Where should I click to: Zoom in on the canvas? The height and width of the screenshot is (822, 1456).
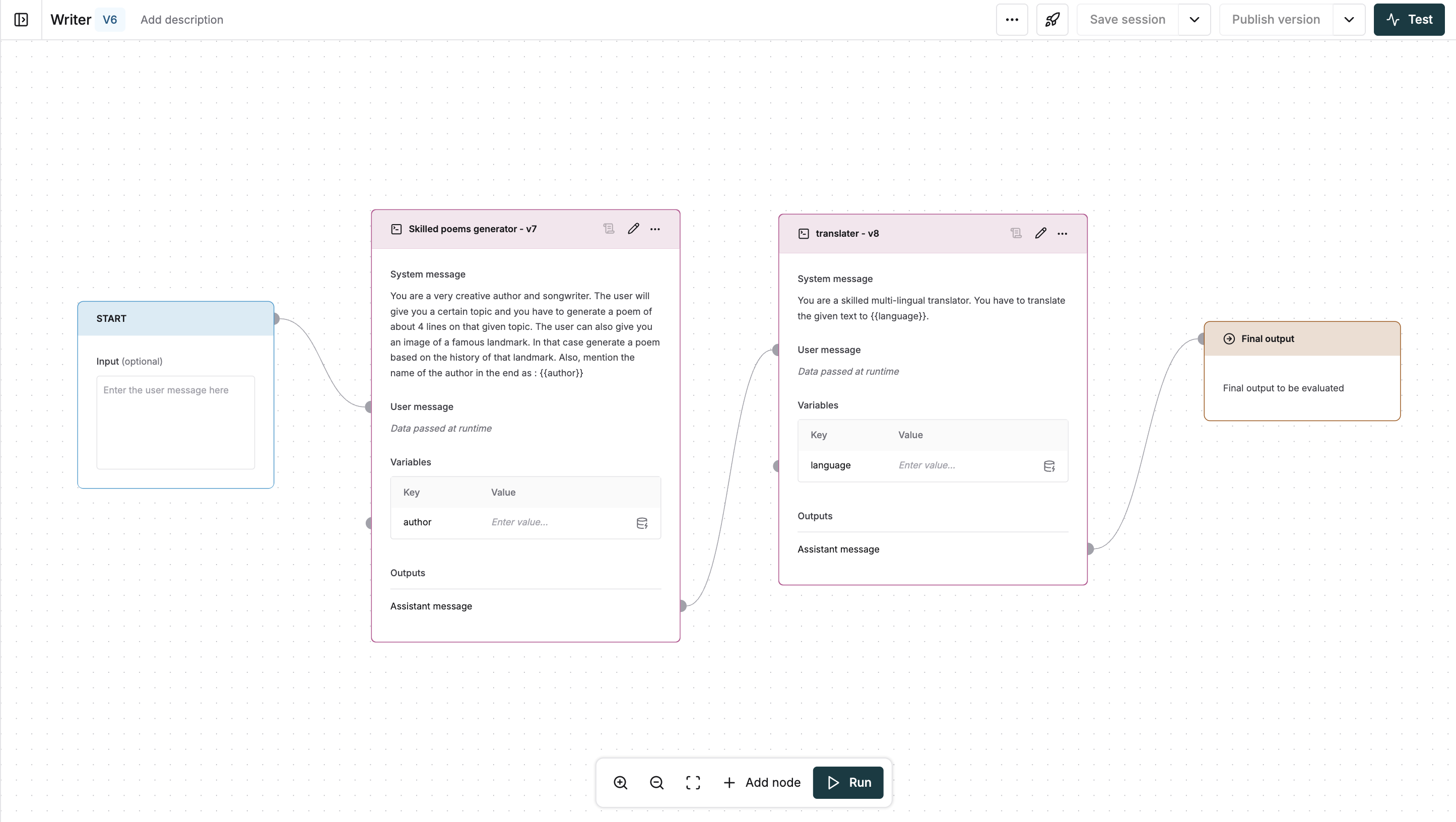(620, 782)
